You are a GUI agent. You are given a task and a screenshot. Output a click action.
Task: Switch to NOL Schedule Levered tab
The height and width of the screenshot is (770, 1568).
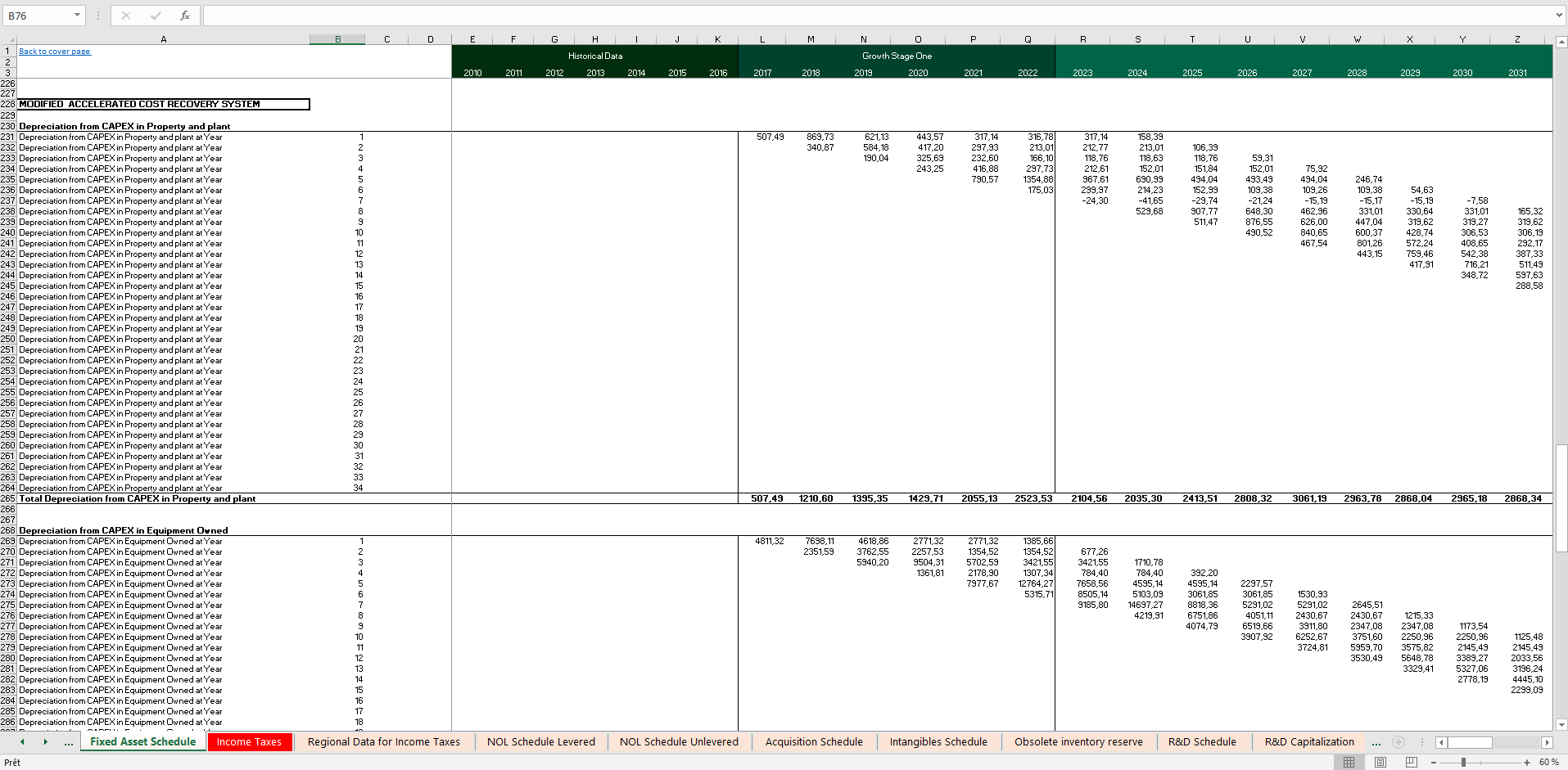pos(541,742)
